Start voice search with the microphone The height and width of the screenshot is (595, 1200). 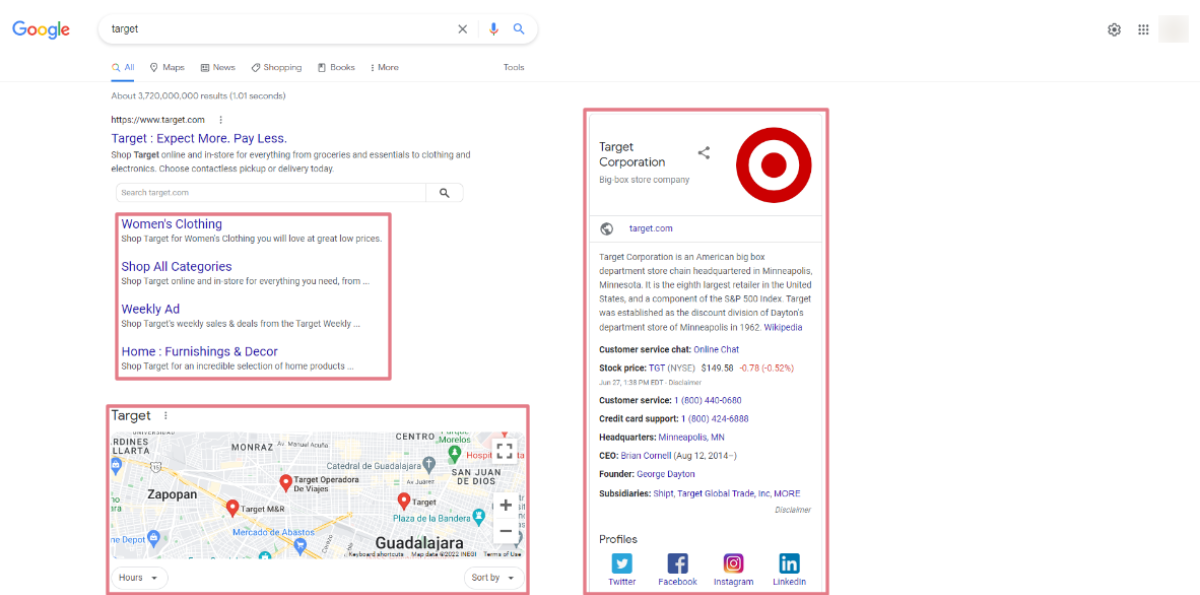point(493,29)
